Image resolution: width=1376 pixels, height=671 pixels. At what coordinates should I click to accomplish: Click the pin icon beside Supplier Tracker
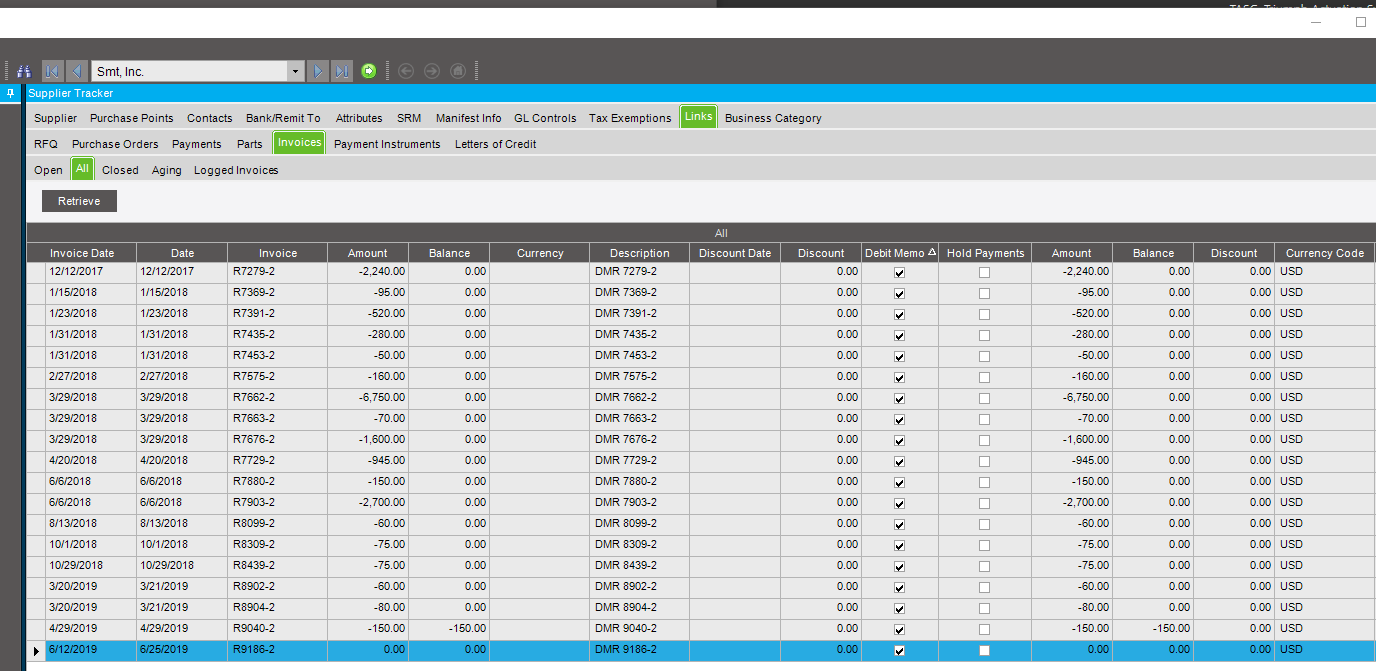pos(10,93)
